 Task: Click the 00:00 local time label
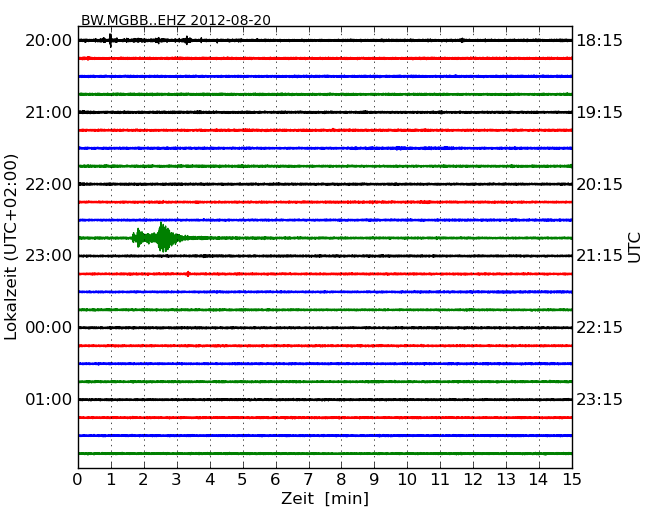coord(49,328)
